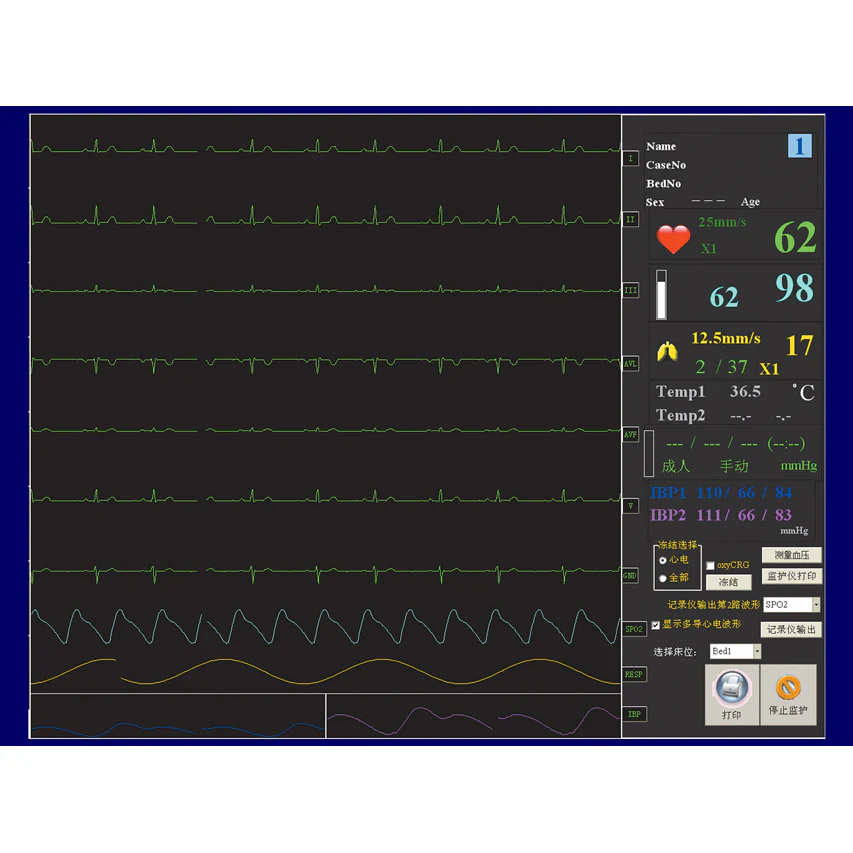Click the purple IBP2 waveform panel
The image size is (853, 853).
[474, 716]
